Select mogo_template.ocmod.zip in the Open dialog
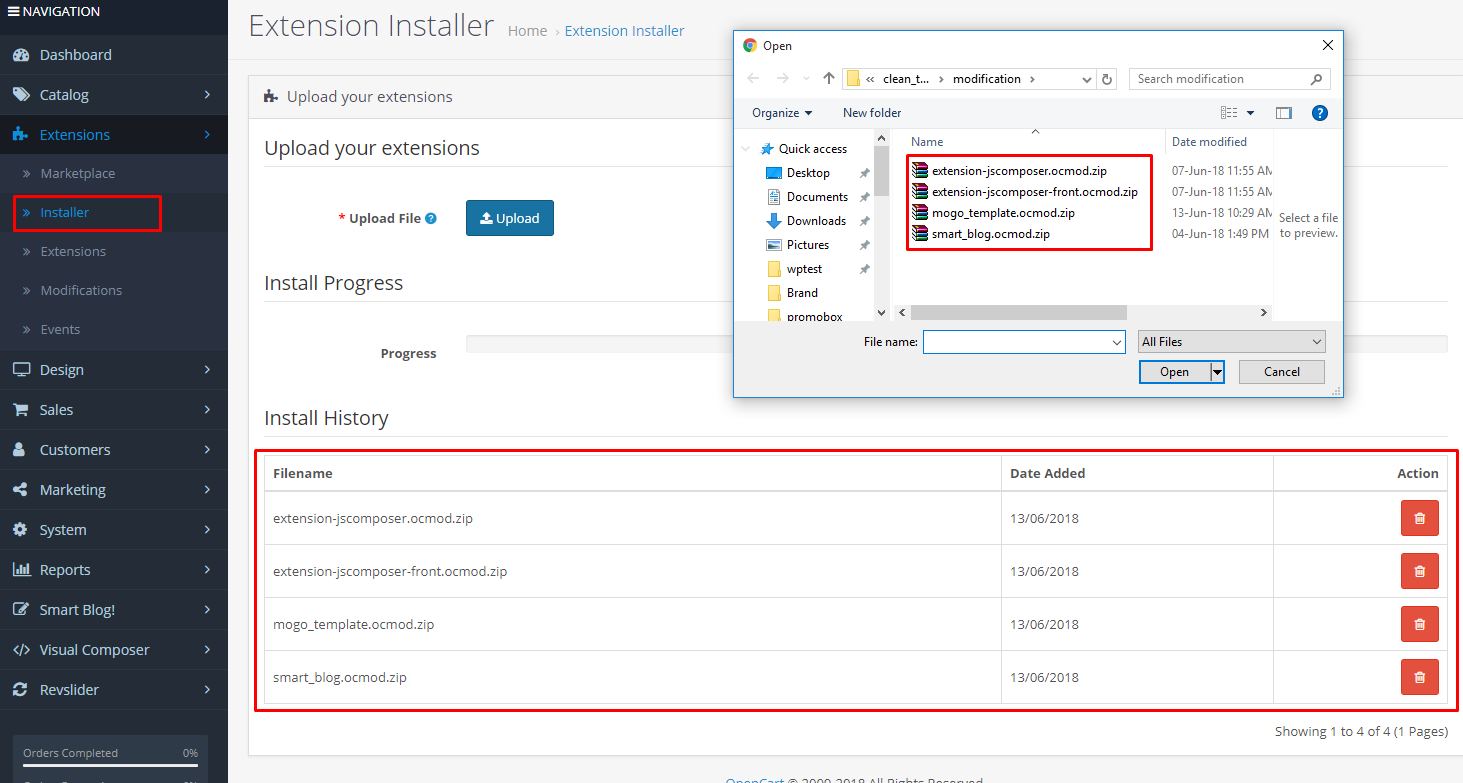 click(1003, 213)
